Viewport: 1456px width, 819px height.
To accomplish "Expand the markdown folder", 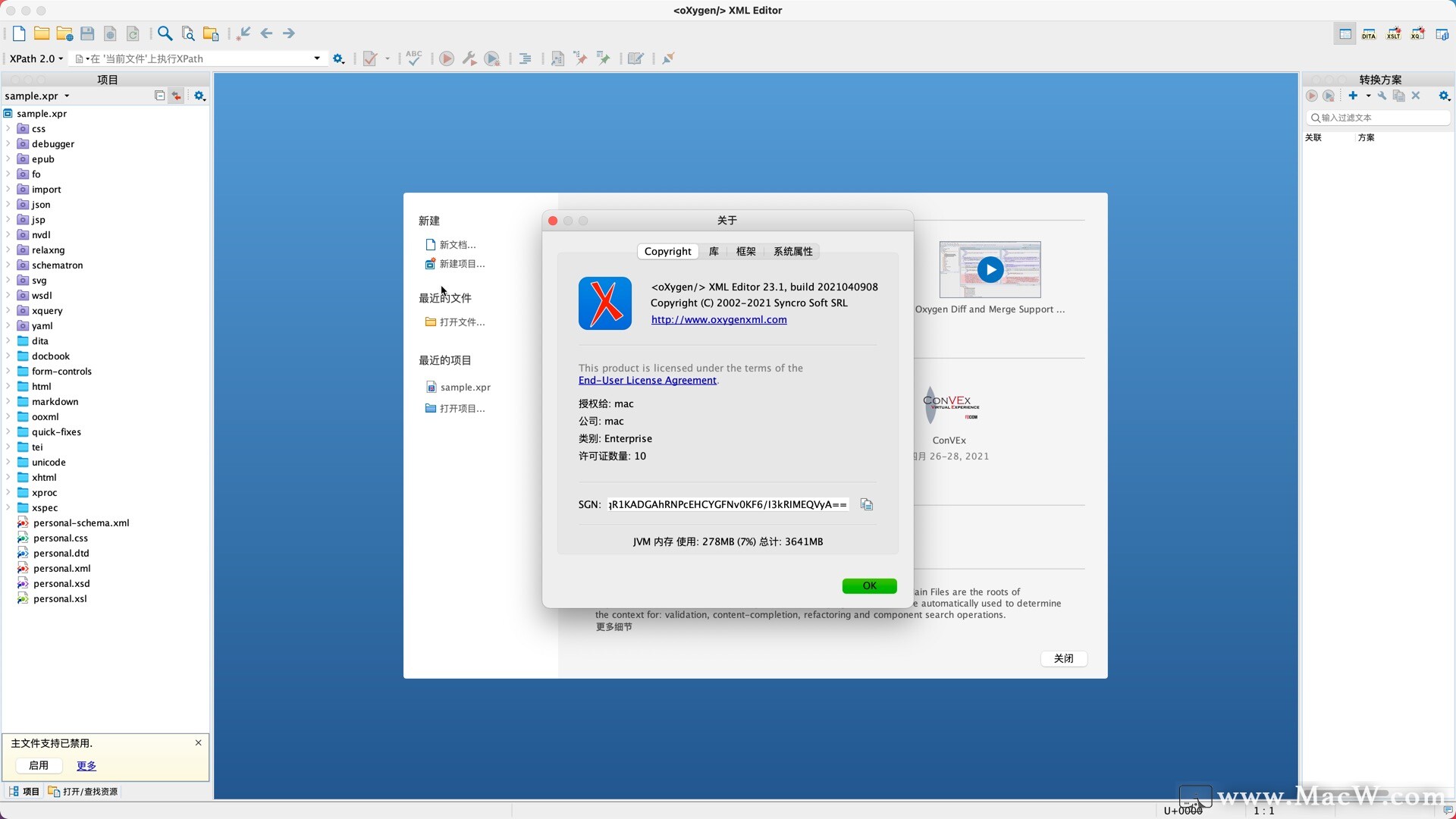I will pos(8,401).
